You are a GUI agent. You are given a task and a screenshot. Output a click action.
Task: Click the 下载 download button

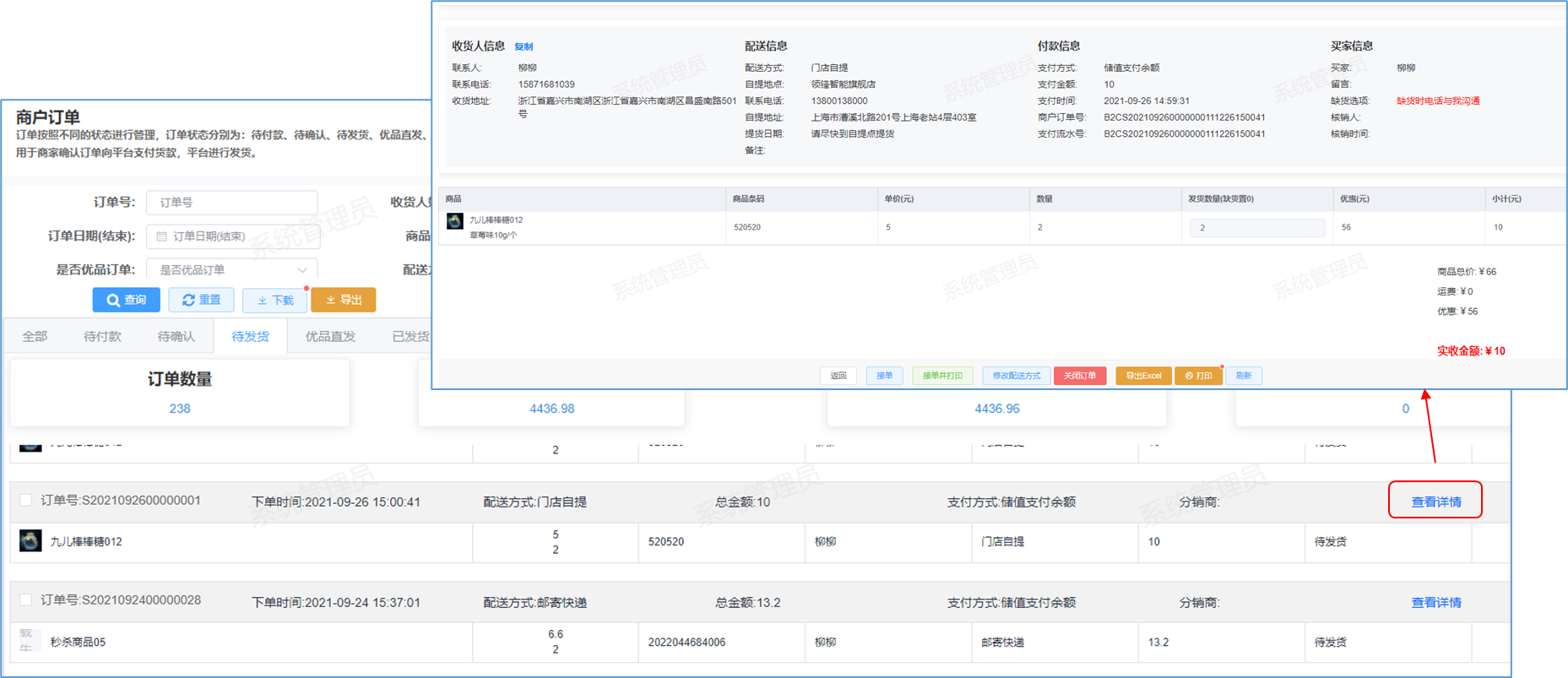click(274, 300)
